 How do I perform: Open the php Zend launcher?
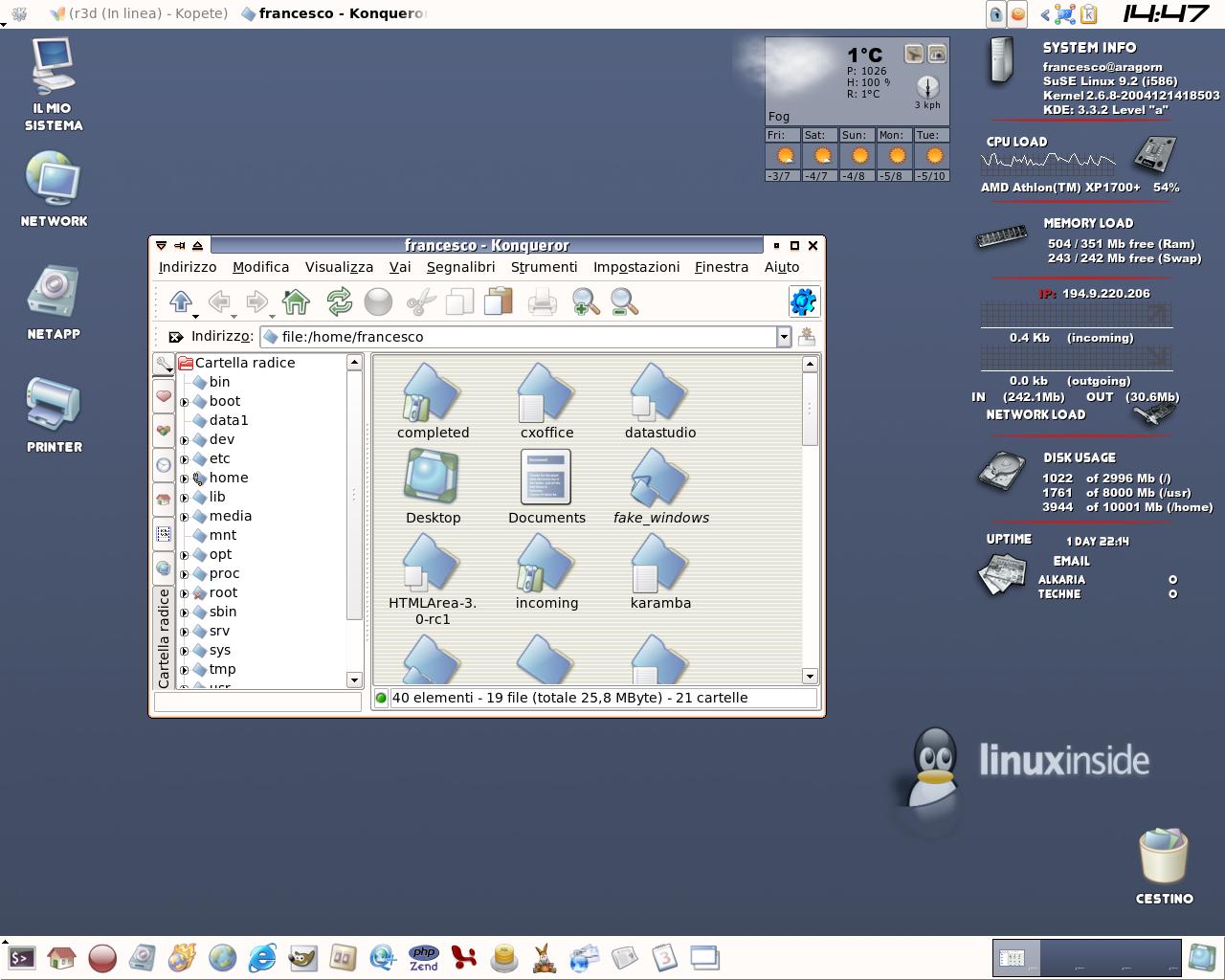423,957
